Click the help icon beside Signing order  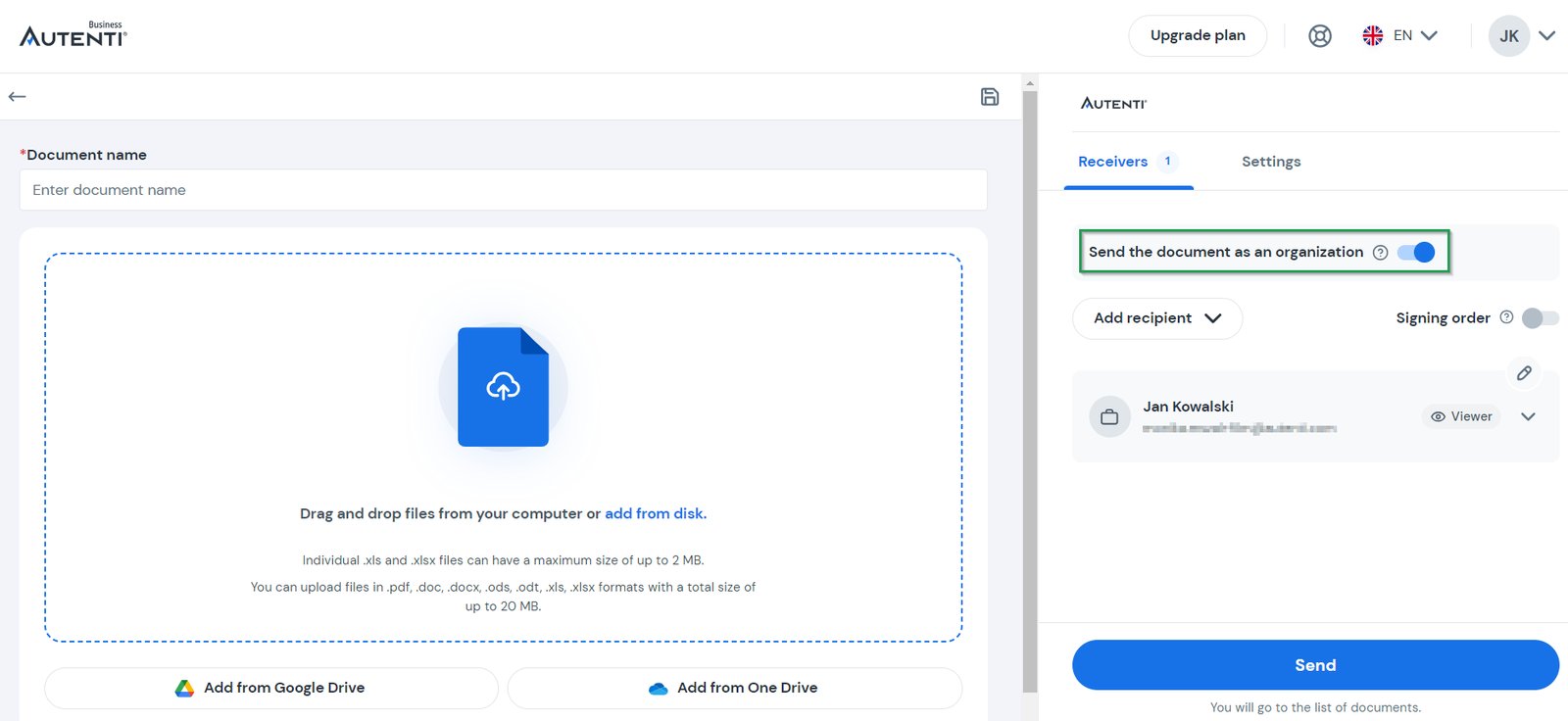coord(1506,317)
